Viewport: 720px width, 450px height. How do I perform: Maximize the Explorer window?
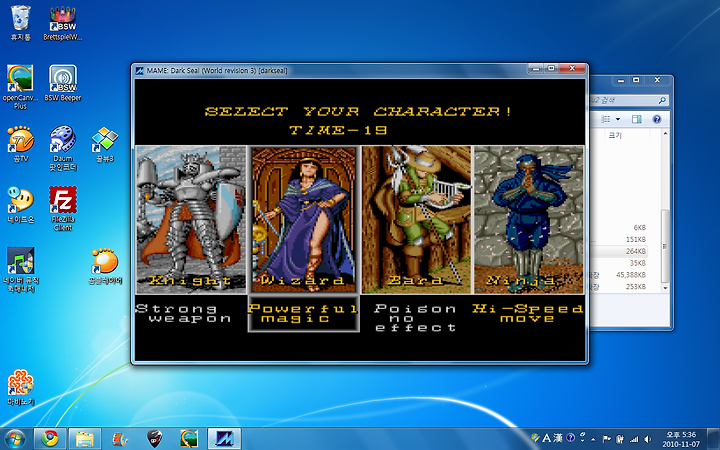click(636, 80)
